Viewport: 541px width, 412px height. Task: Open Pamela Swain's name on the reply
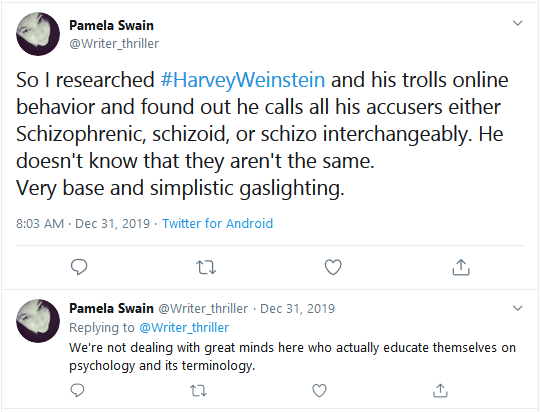(111, 308)
